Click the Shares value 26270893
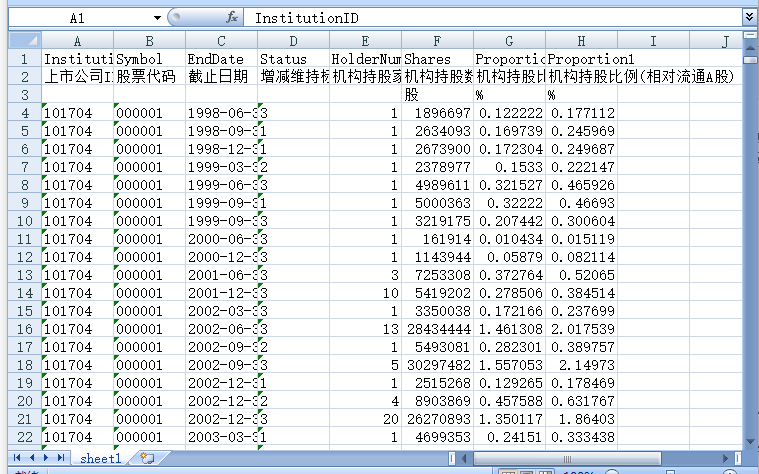This screenshot has width=759, height=474. coord(437,419)
